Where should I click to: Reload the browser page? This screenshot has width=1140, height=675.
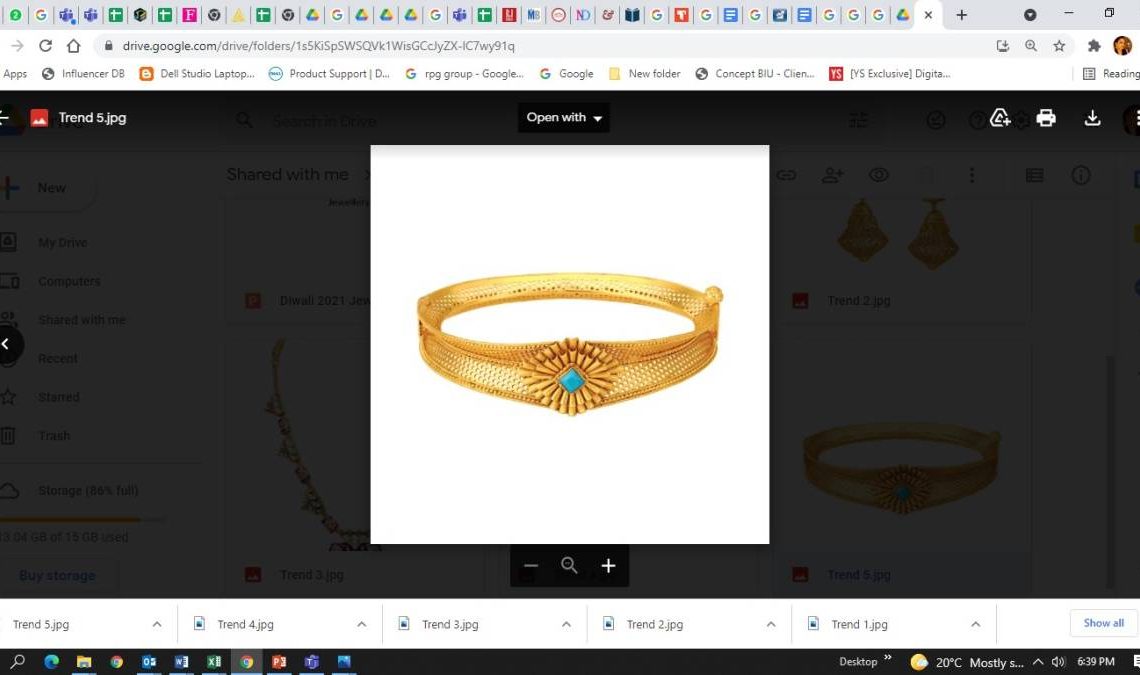[45, 46]
